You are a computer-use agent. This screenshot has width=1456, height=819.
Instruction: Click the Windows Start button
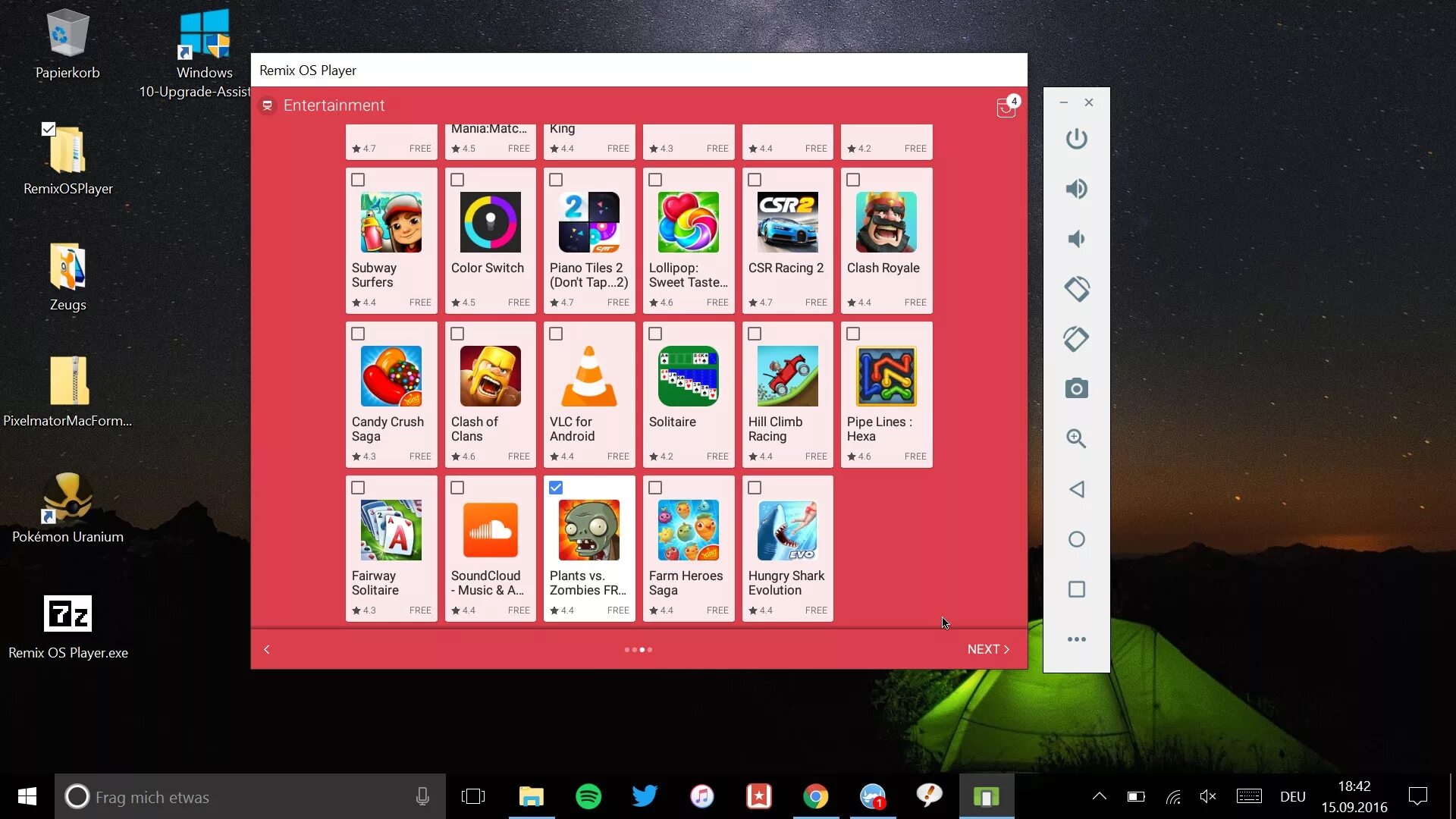point(27,796)
